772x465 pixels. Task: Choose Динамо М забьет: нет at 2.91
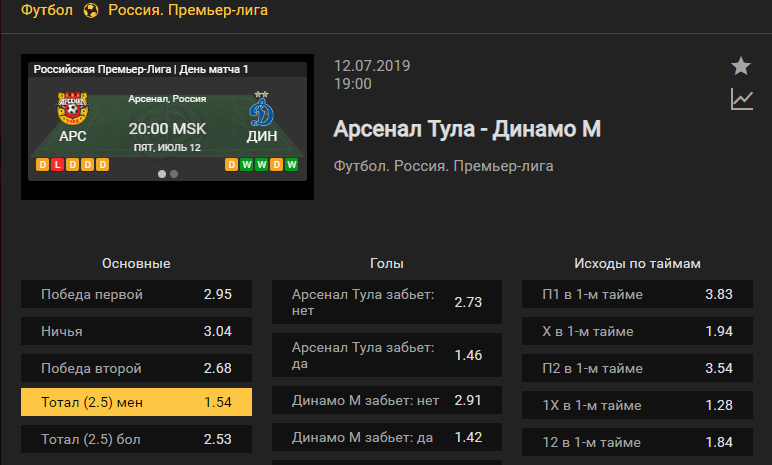pyautogui.click(x=387, y=400)
